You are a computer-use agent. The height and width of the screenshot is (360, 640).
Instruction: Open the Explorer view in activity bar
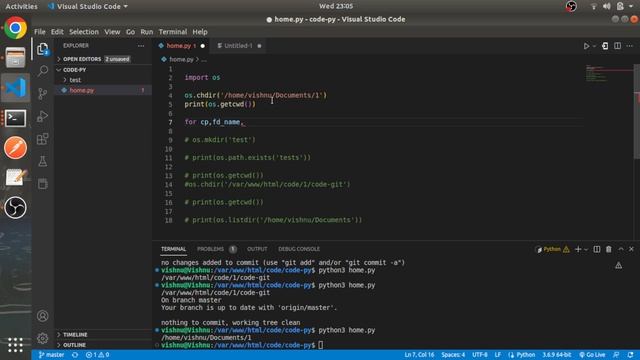pos(42,49)
